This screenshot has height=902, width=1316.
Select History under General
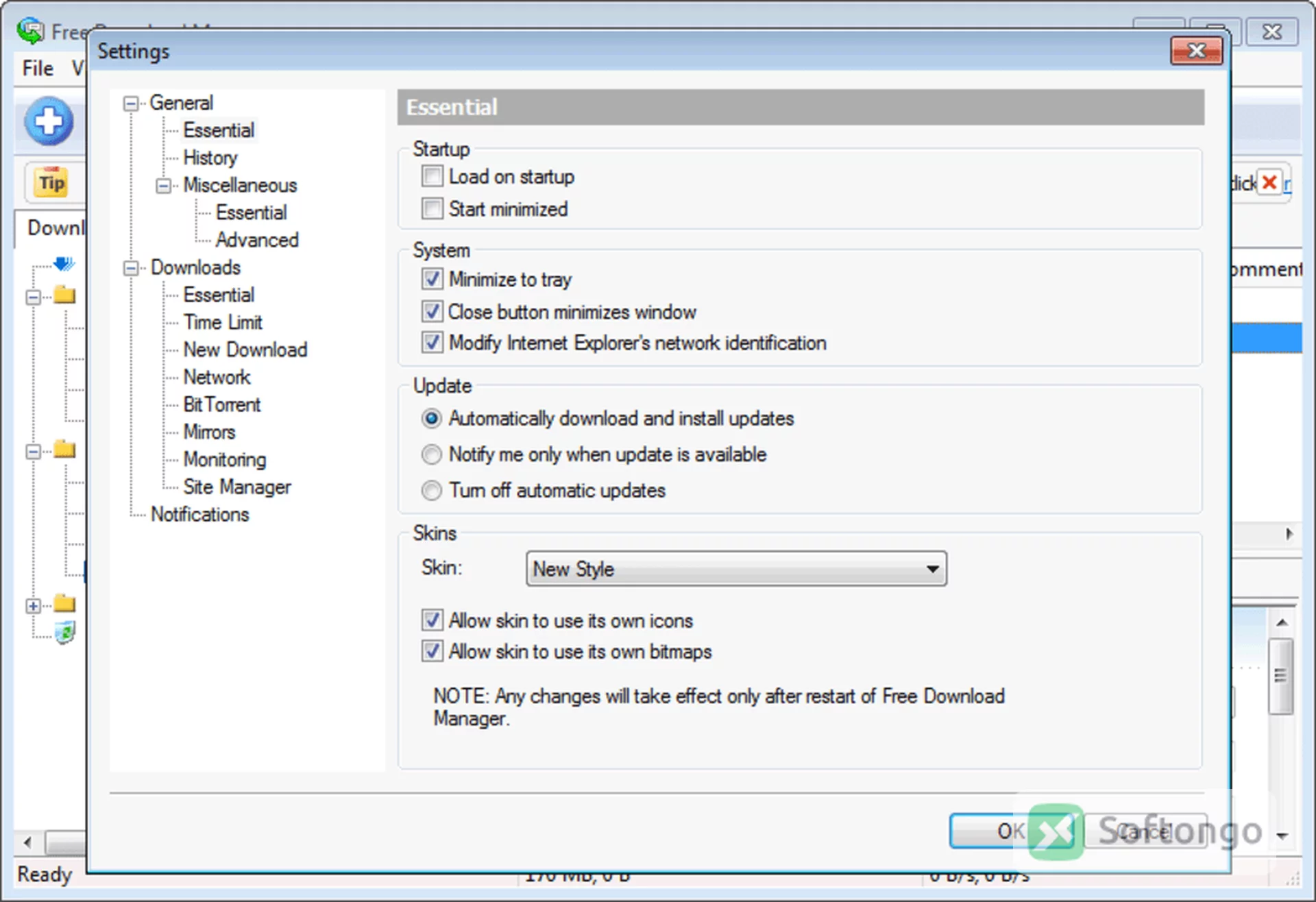click(210, 158)
